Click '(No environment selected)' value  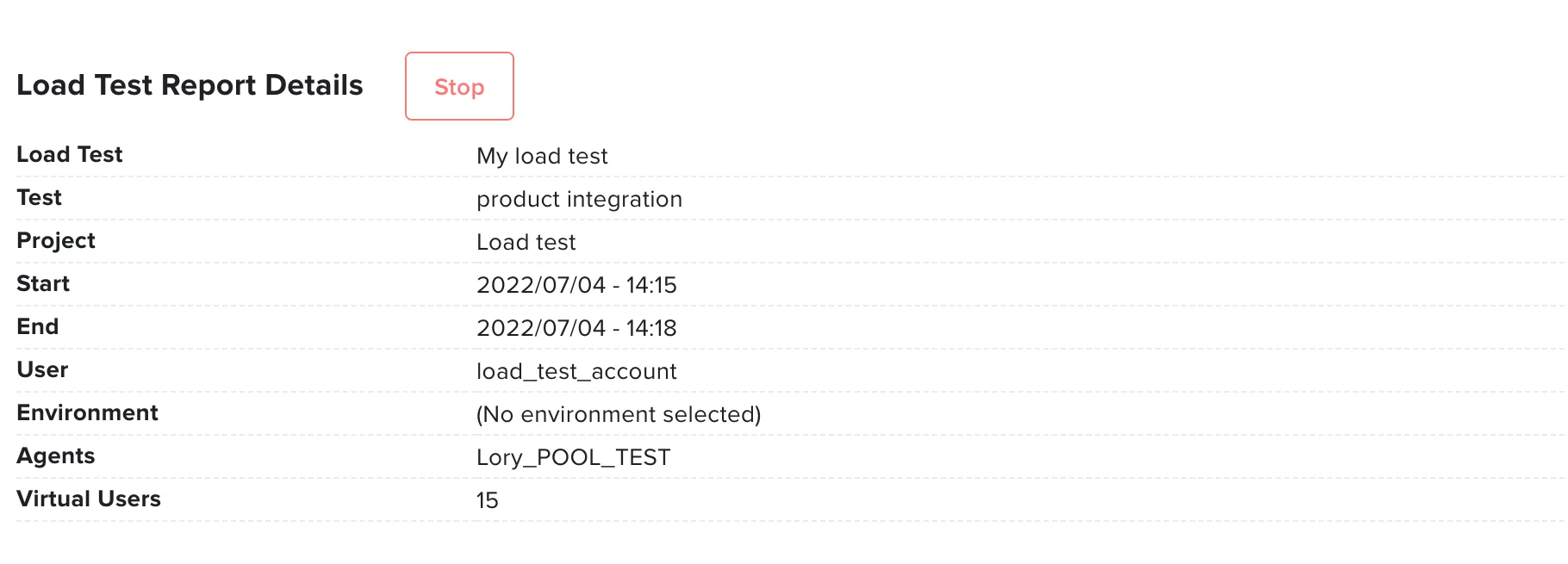coord(619,414)
